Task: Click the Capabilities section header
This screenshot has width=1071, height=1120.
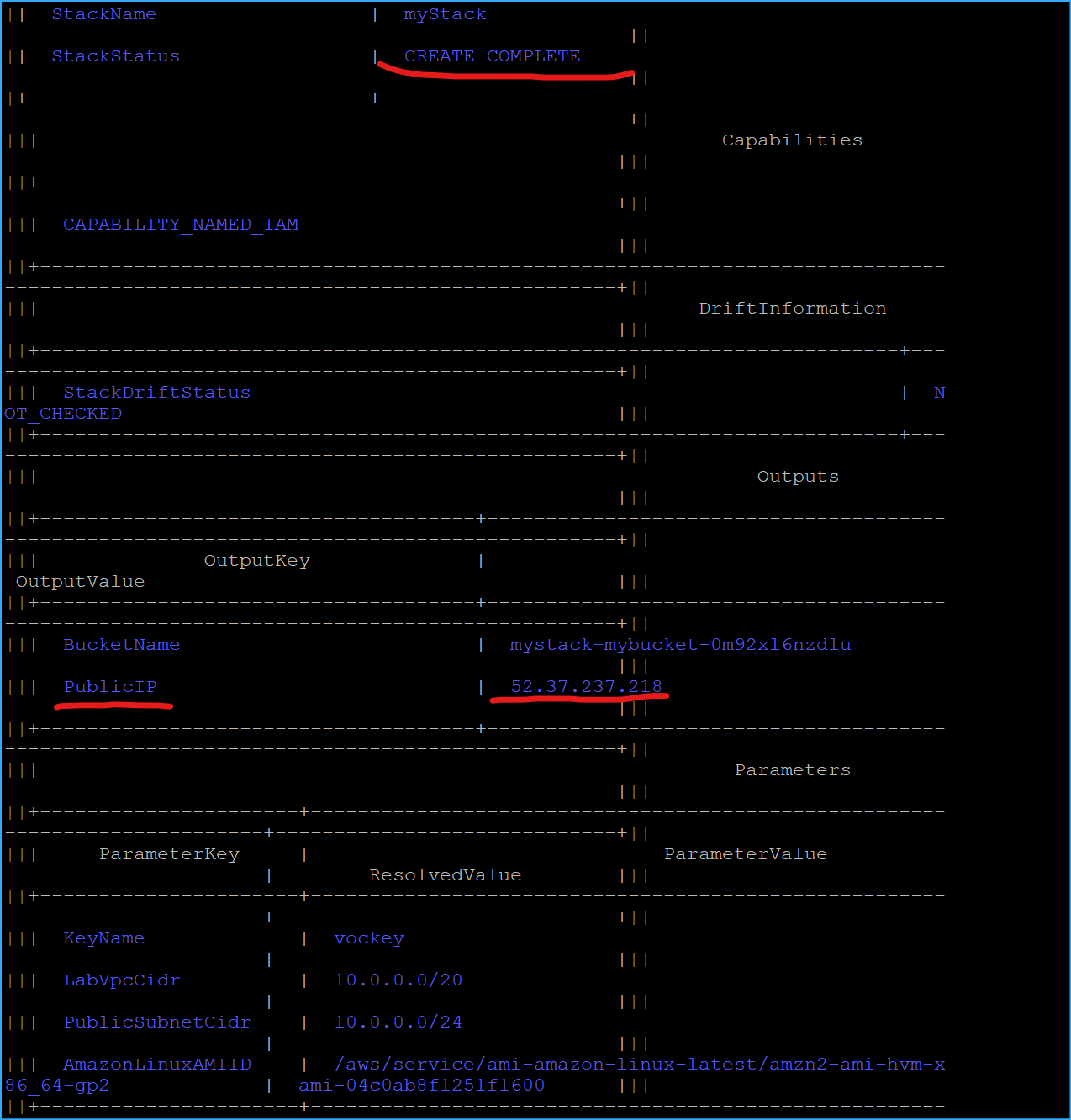Action: pos(791,140)
